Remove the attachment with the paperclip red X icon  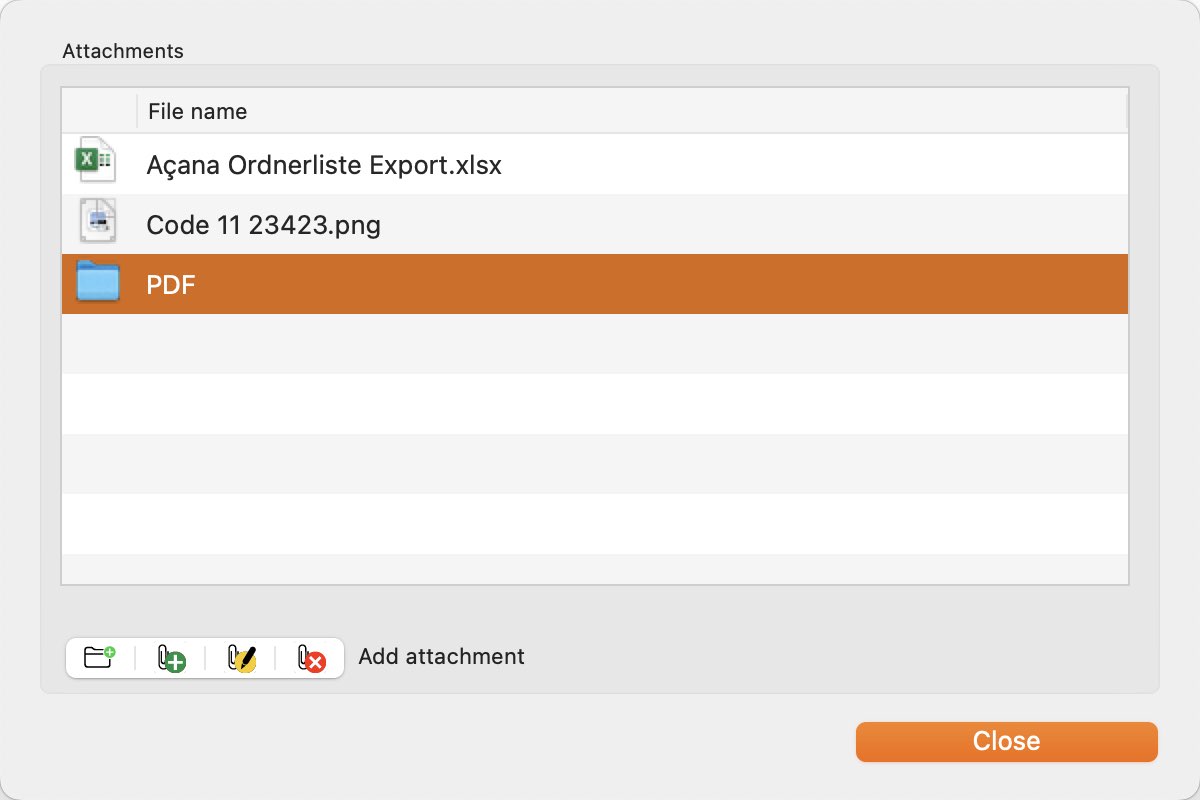pos(311,658)
